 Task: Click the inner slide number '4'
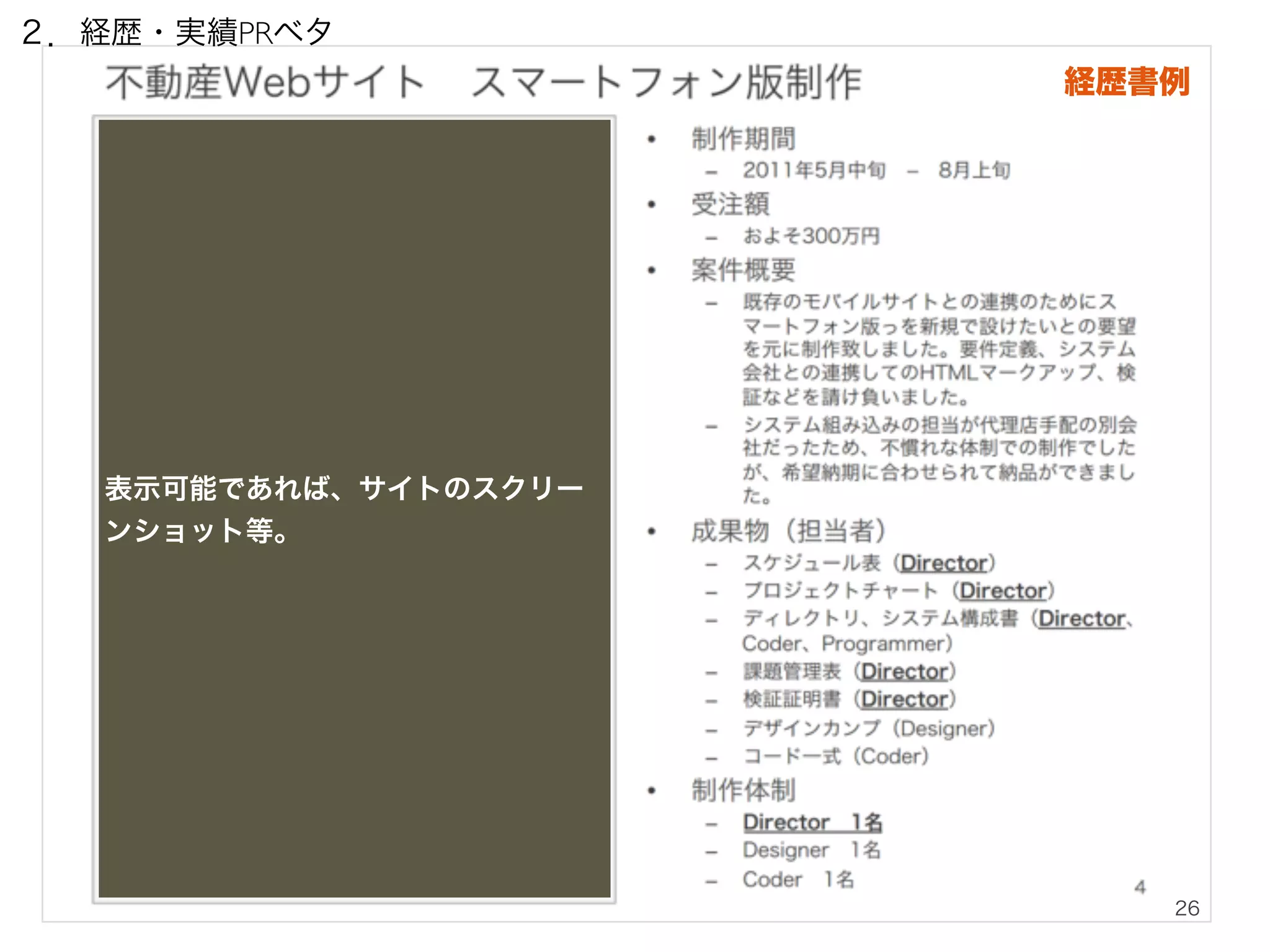[1140, 888]
